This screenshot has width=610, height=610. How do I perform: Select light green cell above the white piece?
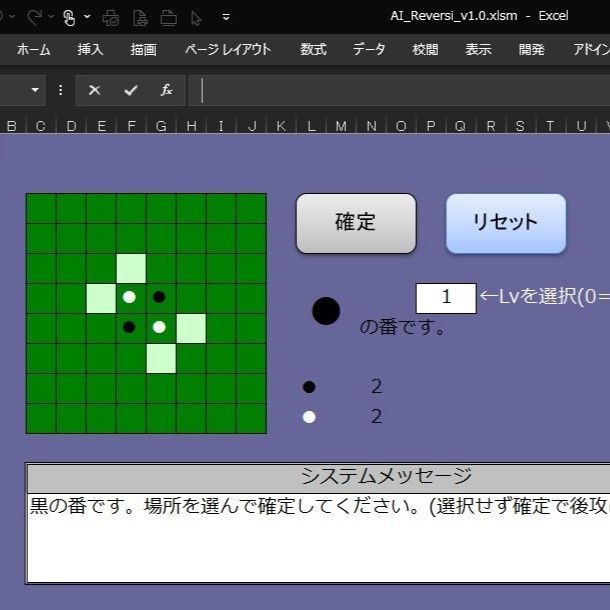pyautogui.click(x=131, y=268)
